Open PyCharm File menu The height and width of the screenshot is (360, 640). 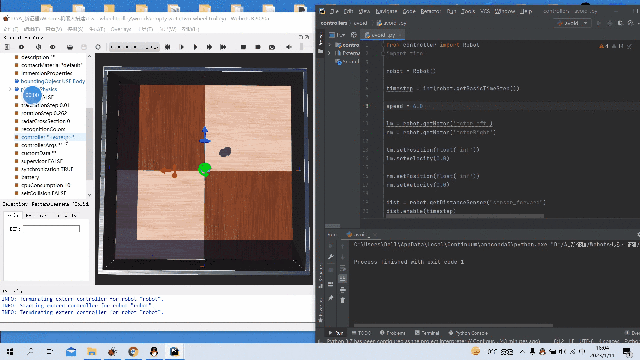pyautogui.click(x=334, y=11)
